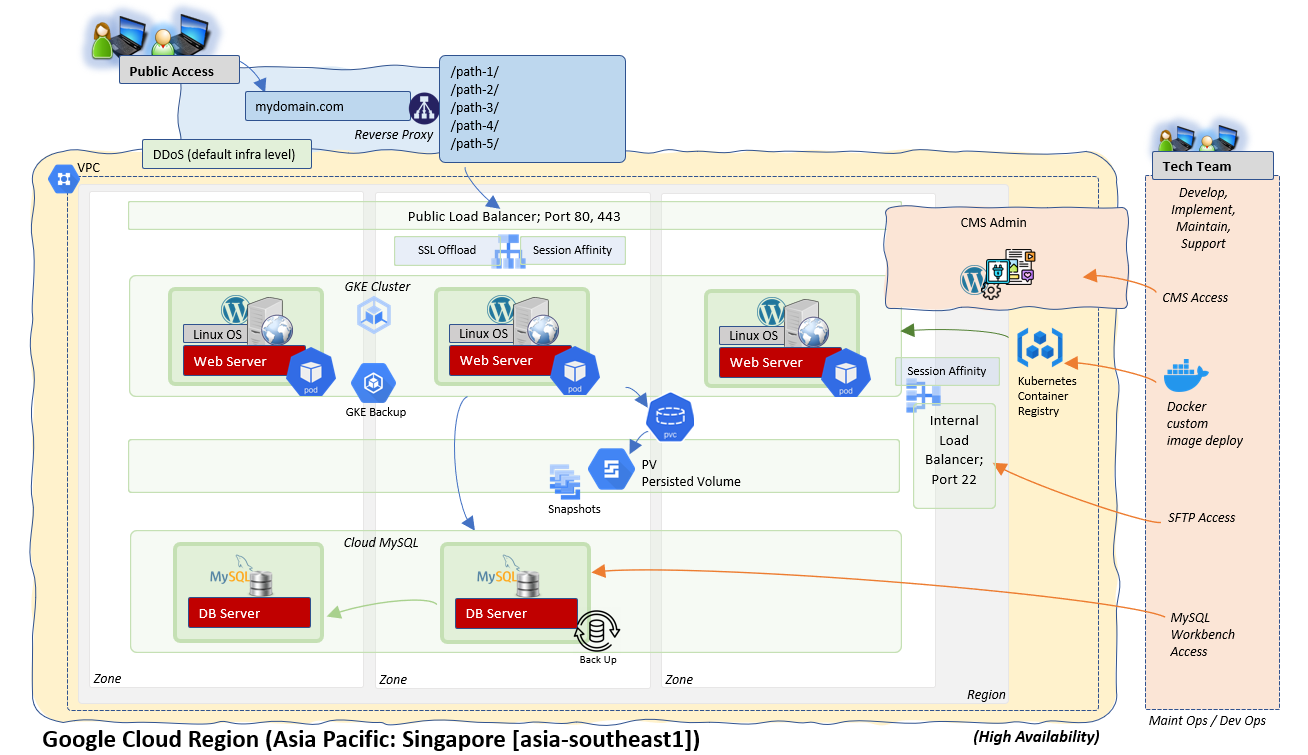Click the mydomain.com box
Screen dimensions: 1308x755
[x=327, y=106]
